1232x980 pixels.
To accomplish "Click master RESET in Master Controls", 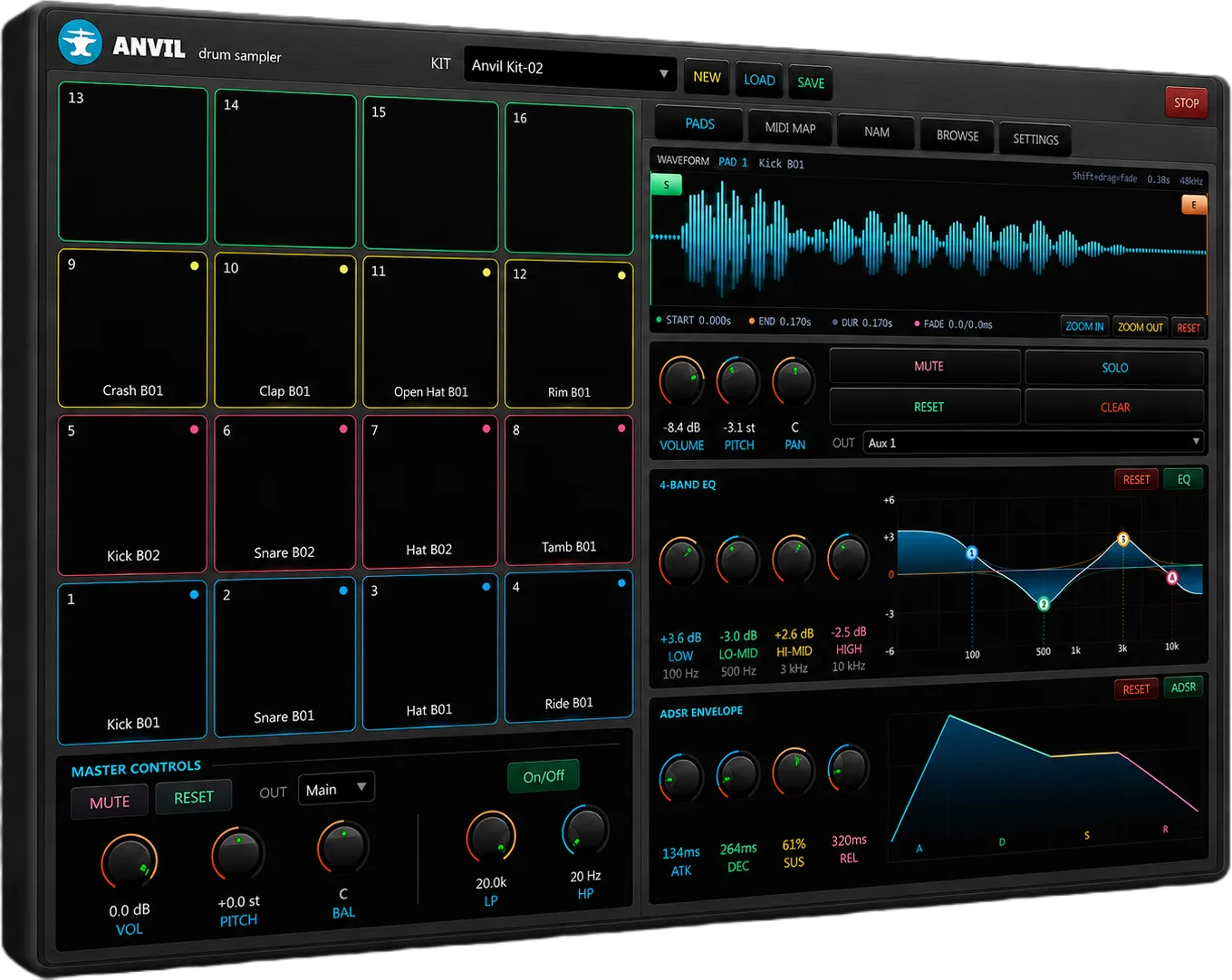I will coord(194,797).
